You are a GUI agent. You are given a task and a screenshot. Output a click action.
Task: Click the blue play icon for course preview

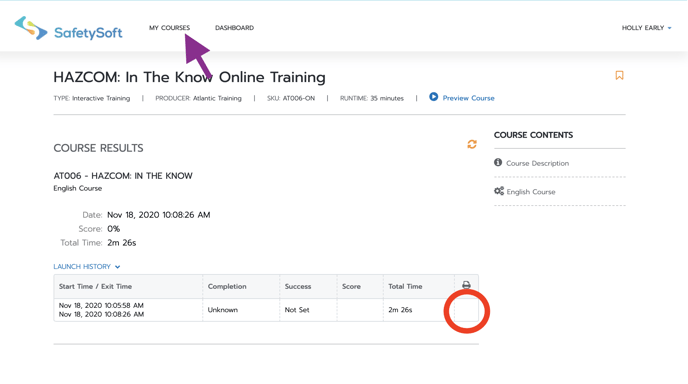tap(434, 97)
